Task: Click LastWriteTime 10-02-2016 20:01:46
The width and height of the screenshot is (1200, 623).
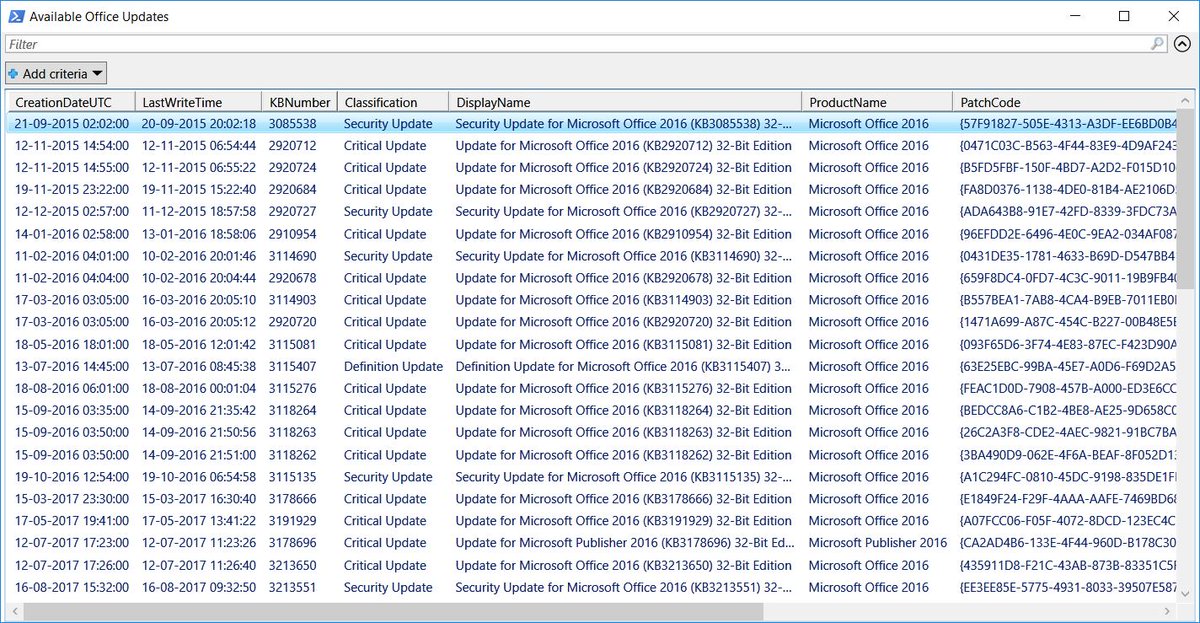Action: click(198, 256)
